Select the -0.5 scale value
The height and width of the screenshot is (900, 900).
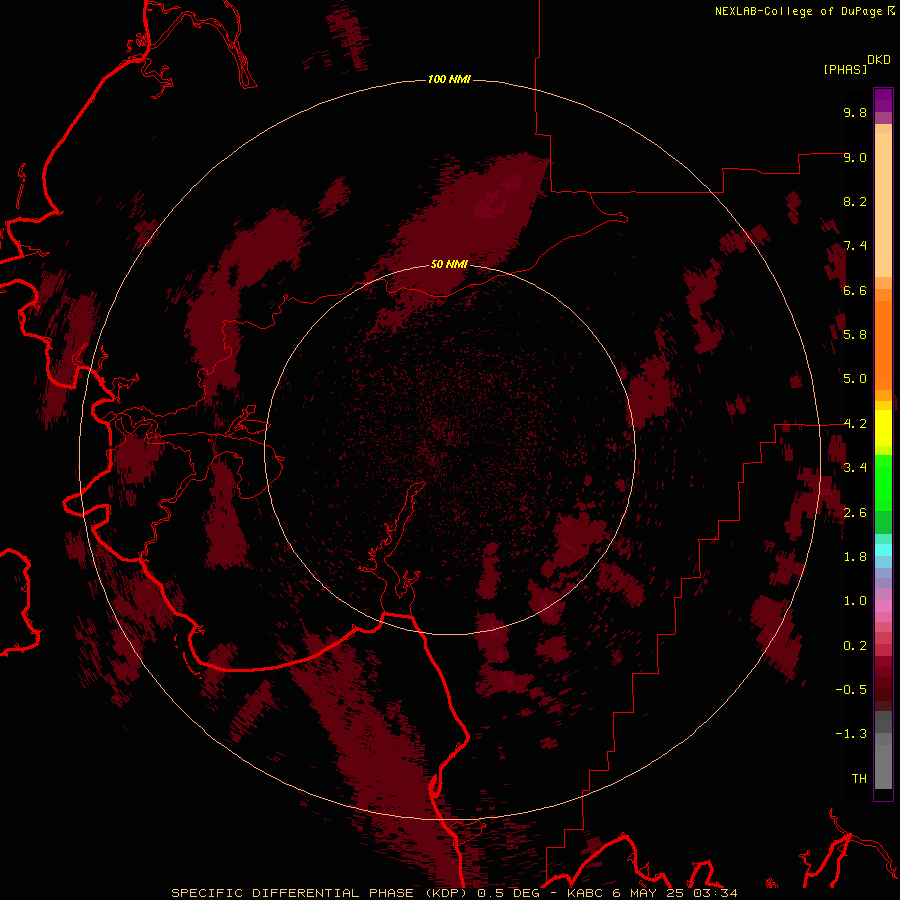pos(851,690)
